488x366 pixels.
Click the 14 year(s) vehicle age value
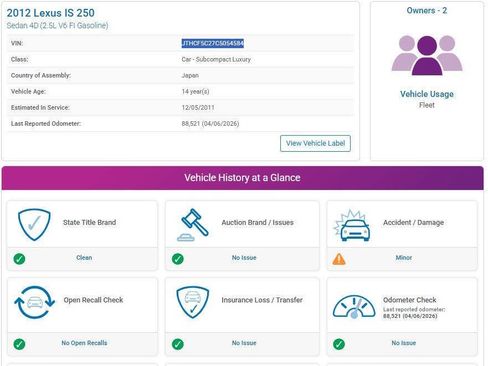(x=195, y=91)
